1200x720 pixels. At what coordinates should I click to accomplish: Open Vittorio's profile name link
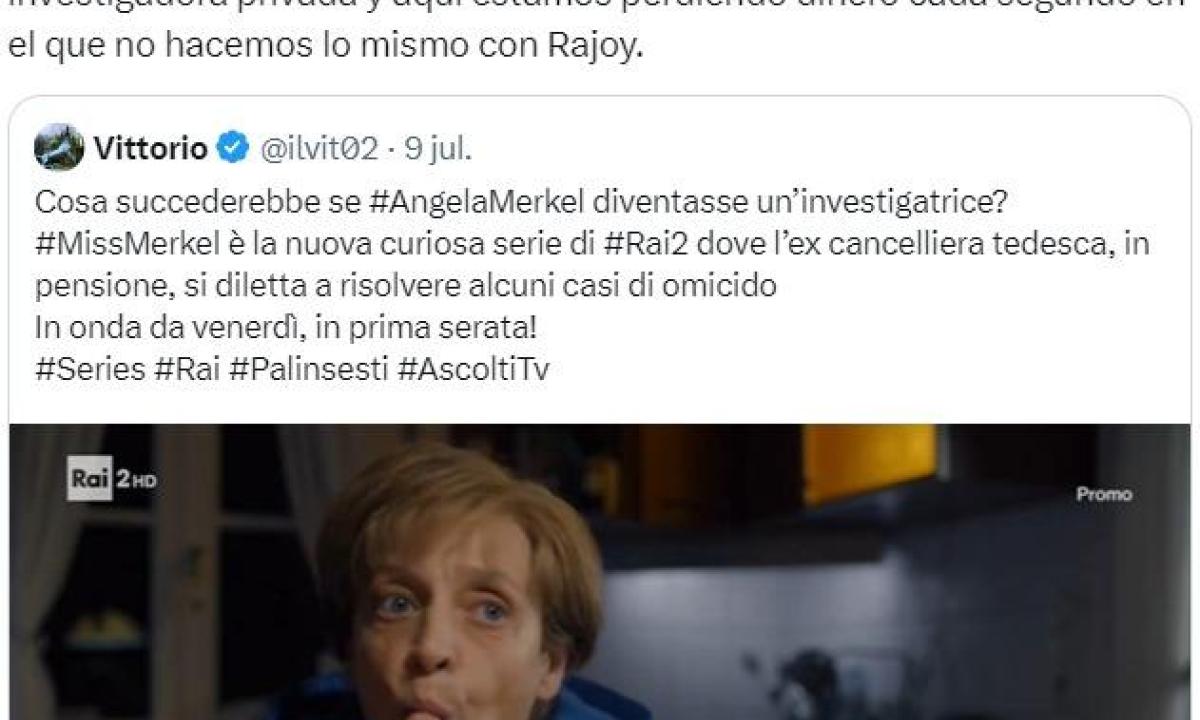[151, 149]
